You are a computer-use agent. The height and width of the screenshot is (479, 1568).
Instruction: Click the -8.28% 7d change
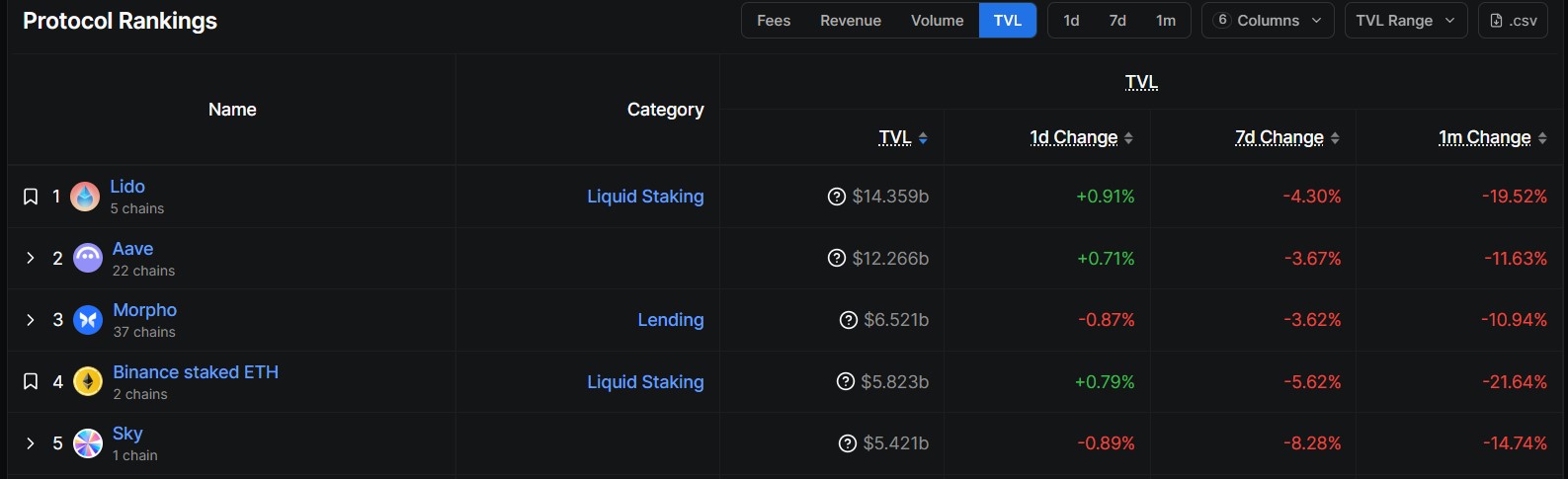coord(1312,443)
